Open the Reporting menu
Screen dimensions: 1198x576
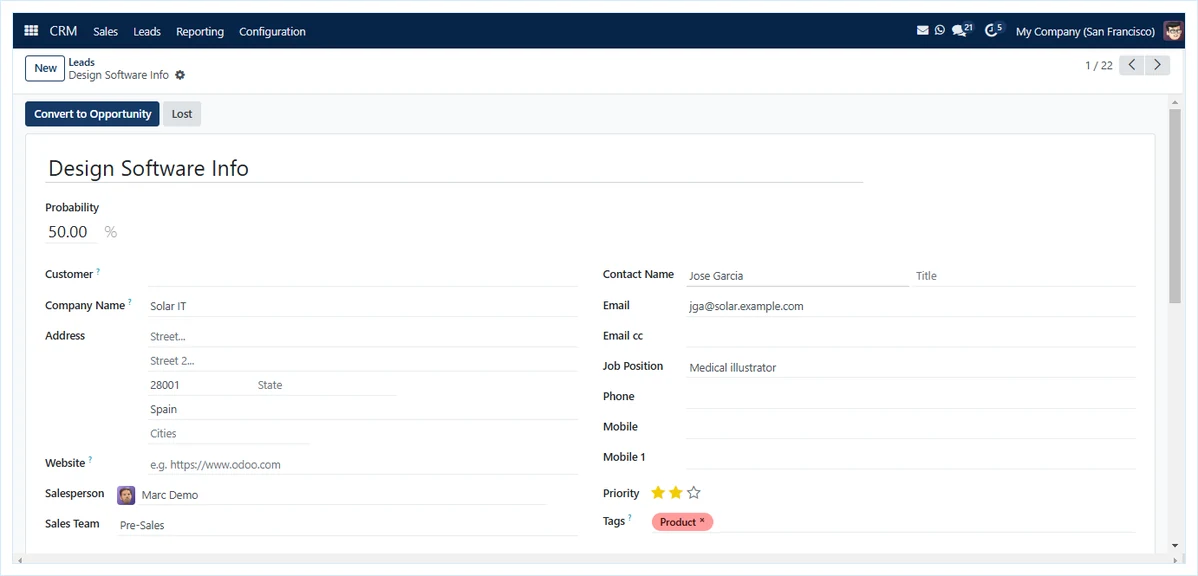point(199,31)
